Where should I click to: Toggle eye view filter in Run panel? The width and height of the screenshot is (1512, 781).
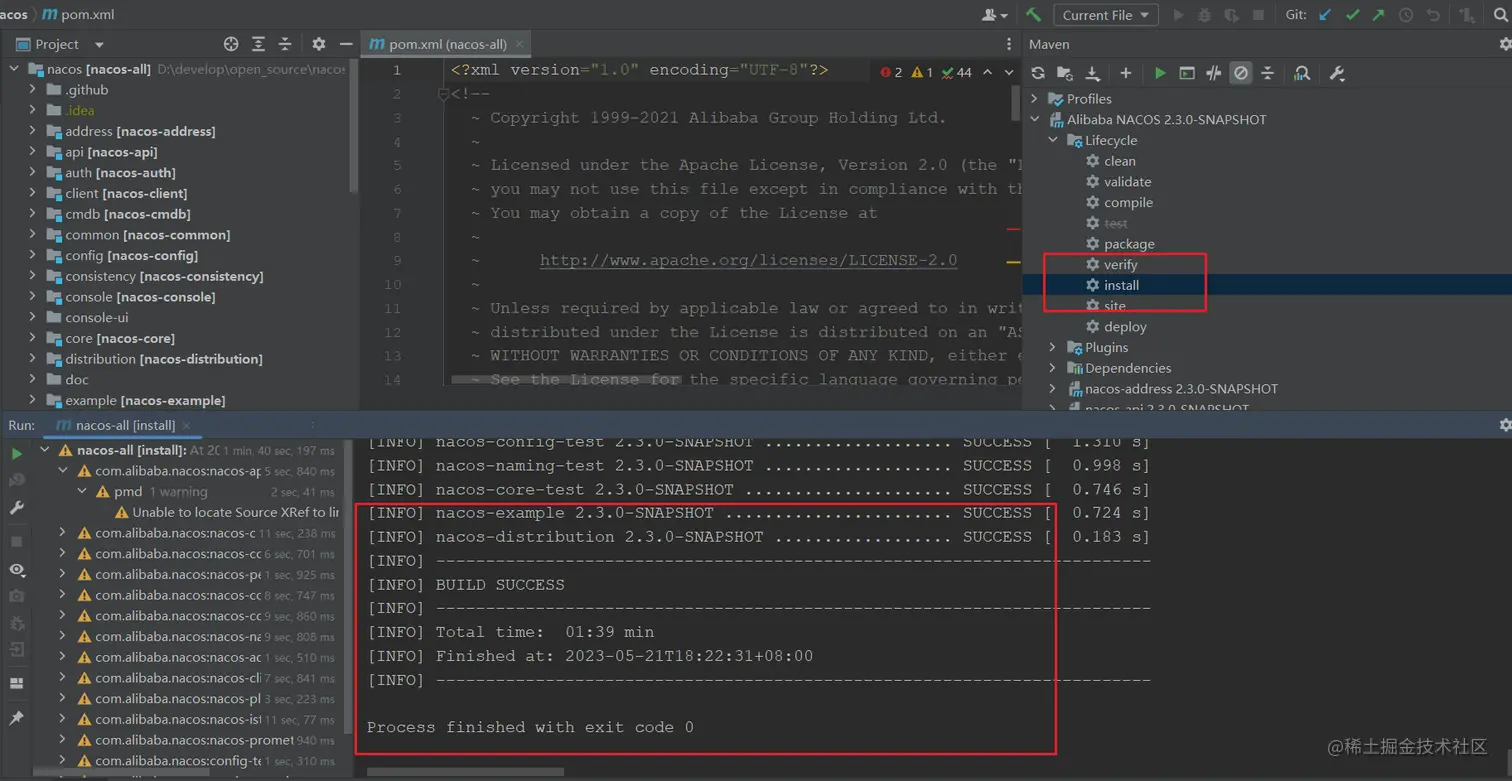click(17, 569)
